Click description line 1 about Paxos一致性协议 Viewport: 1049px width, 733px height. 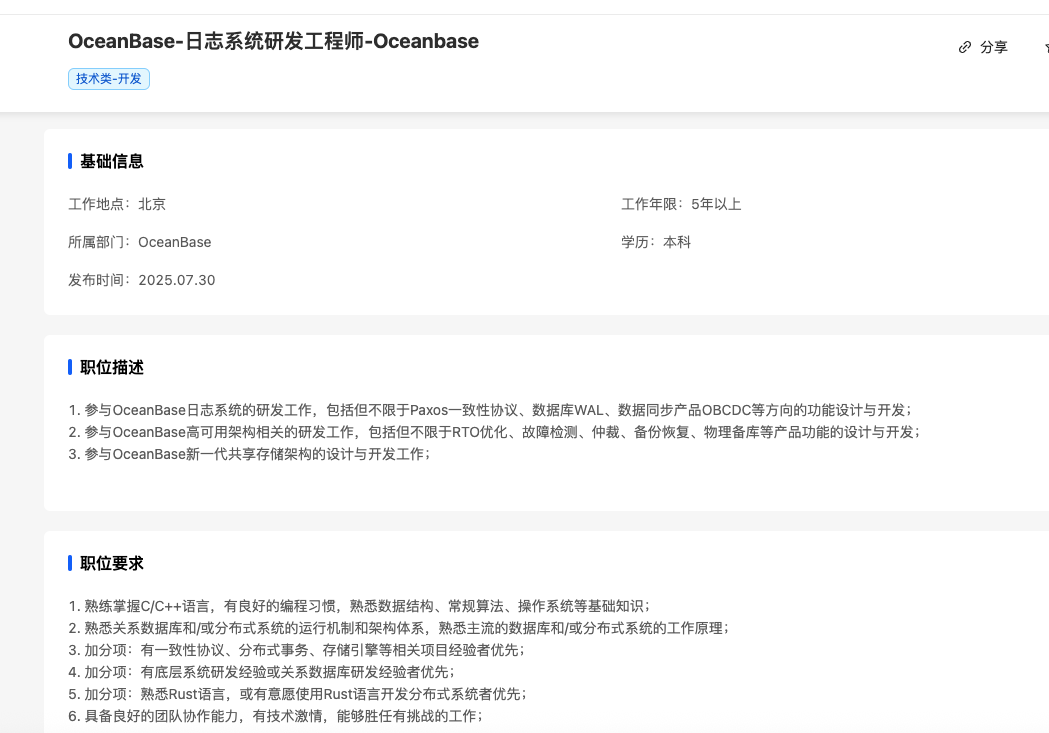click(490, 410)
